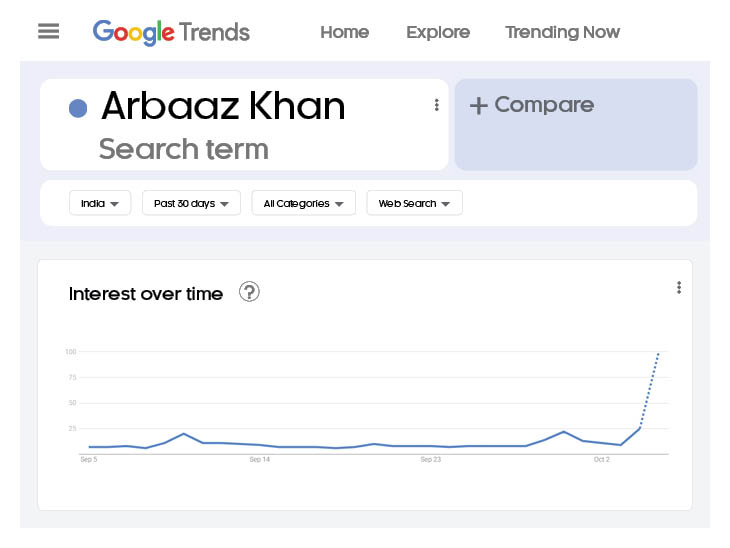Open the hamburger main menu
The height and width of the screenshot is (548, 730).
coord(48,32)
